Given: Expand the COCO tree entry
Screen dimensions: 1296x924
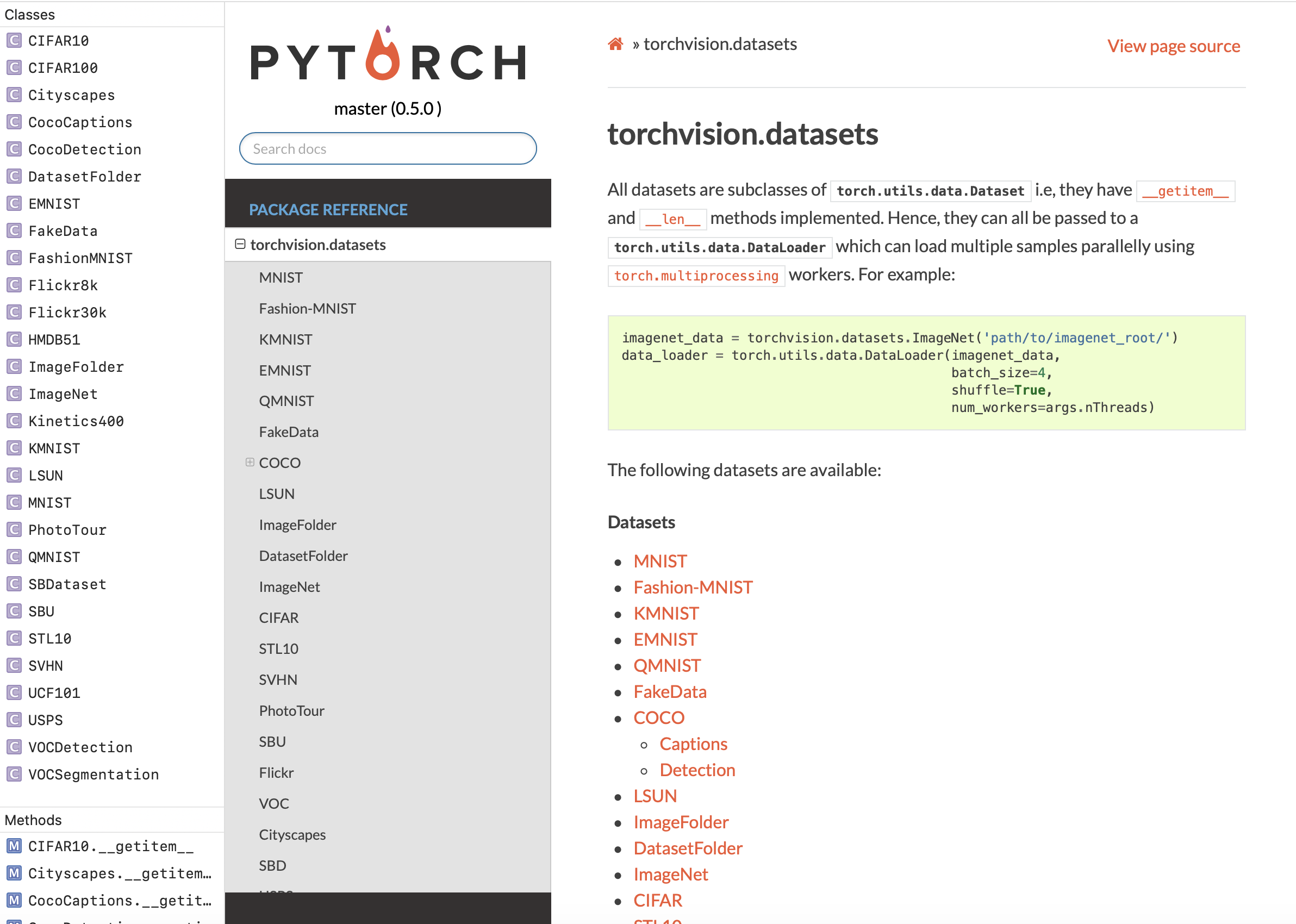Looking at the screenshot, I should [250, 463].
